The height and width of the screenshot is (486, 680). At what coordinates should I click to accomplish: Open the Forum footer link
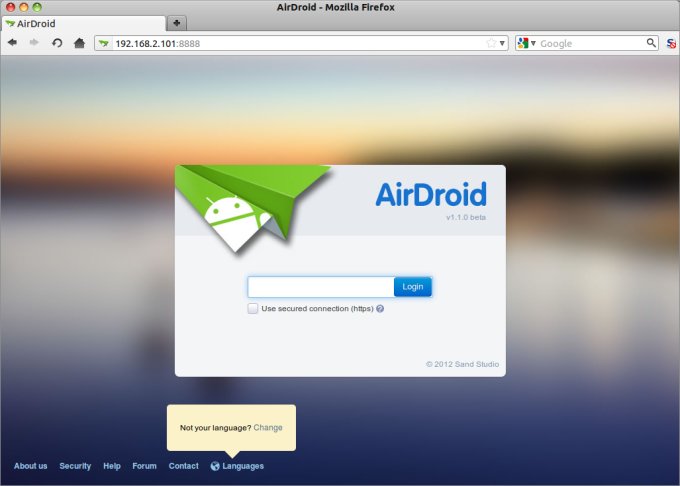click(x=145, y=466)
